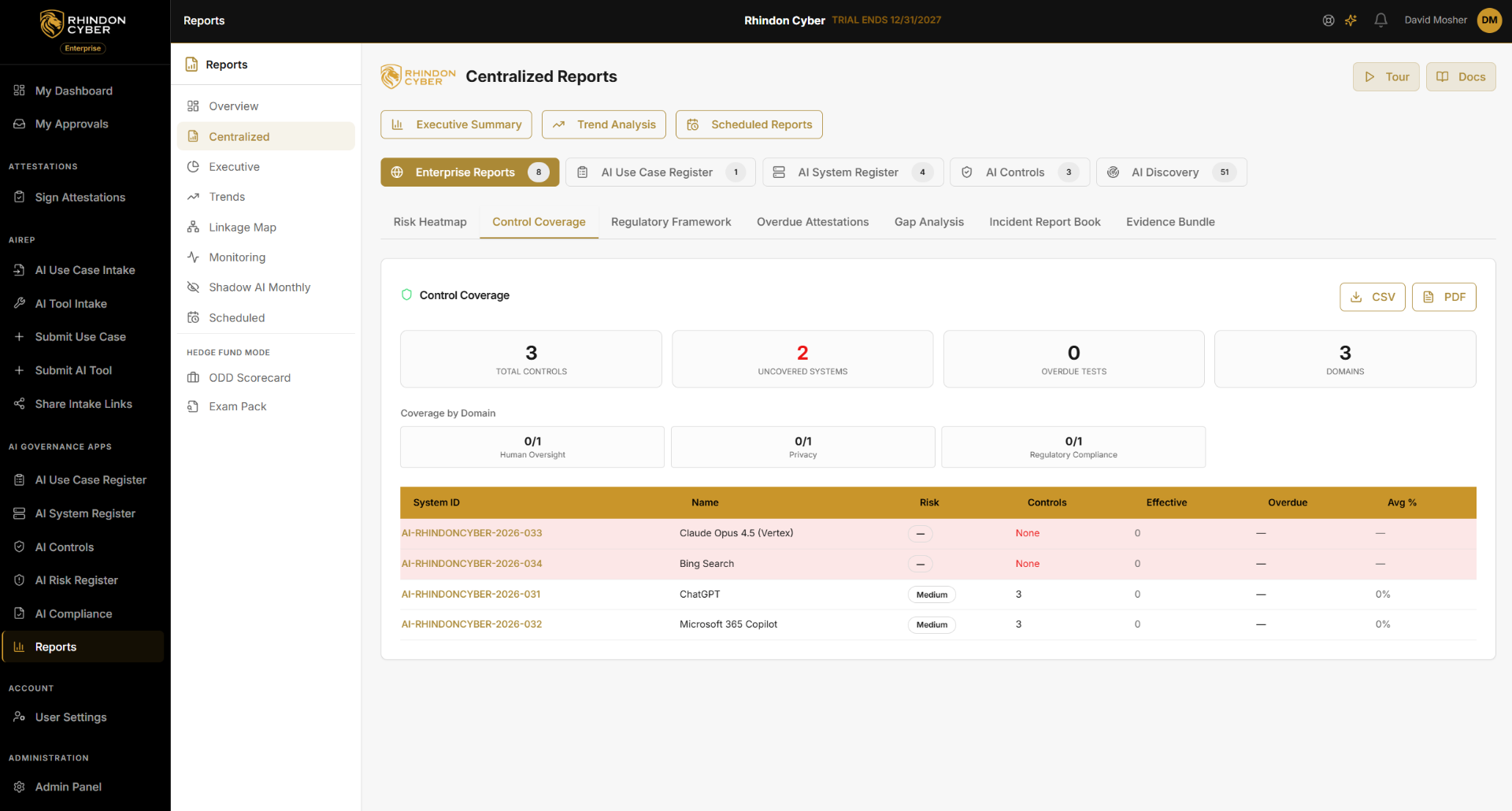Export Control Coverage as PDF
This screenshot has width=1512, height=811.
[x=1443, y=297]
